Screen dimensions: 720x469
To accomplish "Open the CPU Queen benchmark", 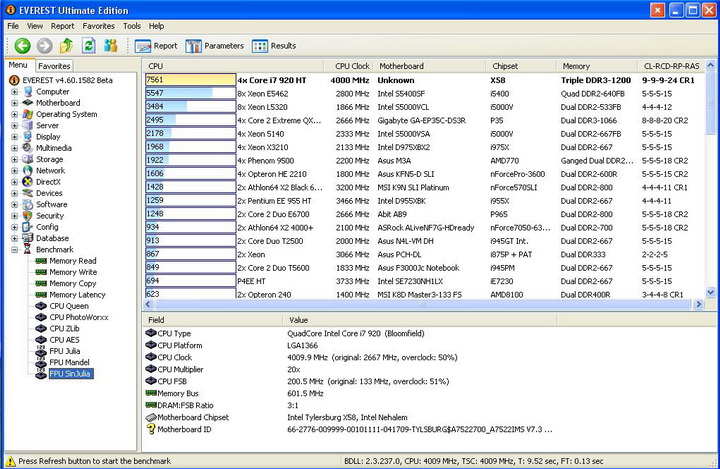I will [x=69, y=306].
